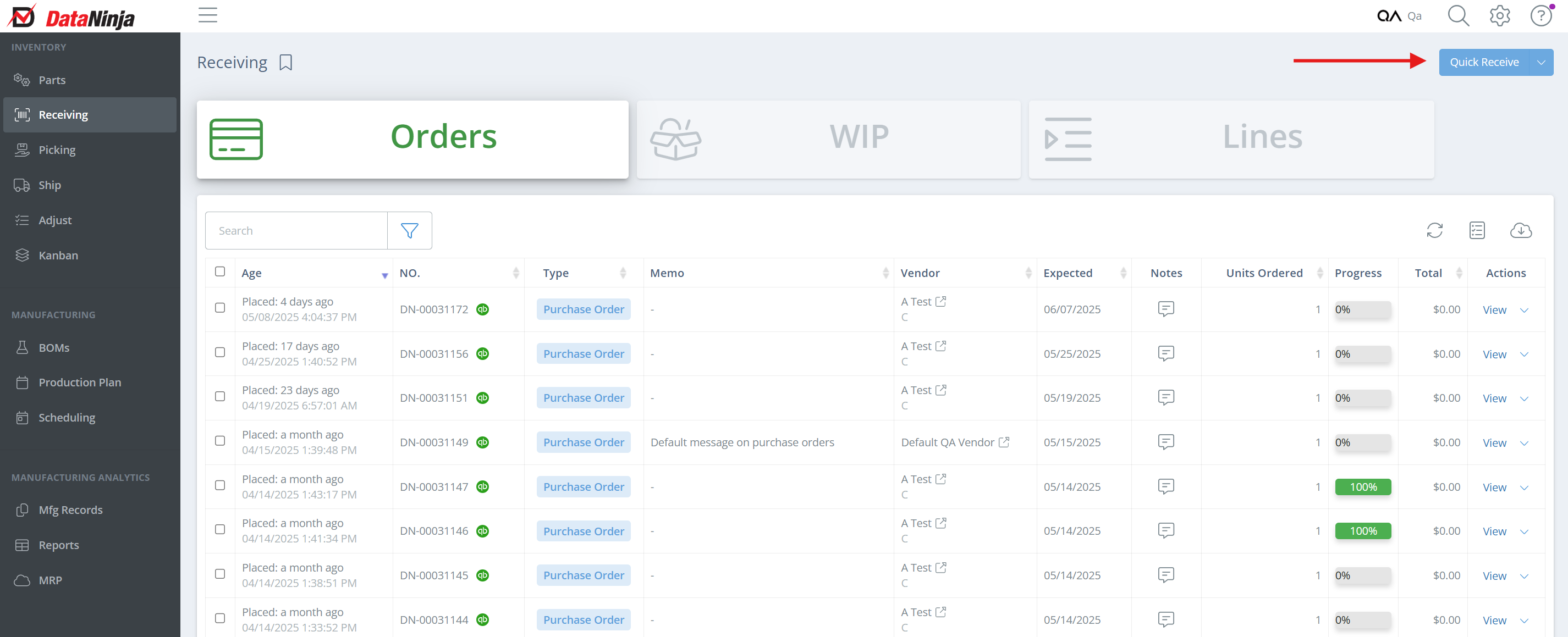This screenshot has width=1568, height=637.
Task: Click the Quick Receive button
Action: click(1483, 63)
